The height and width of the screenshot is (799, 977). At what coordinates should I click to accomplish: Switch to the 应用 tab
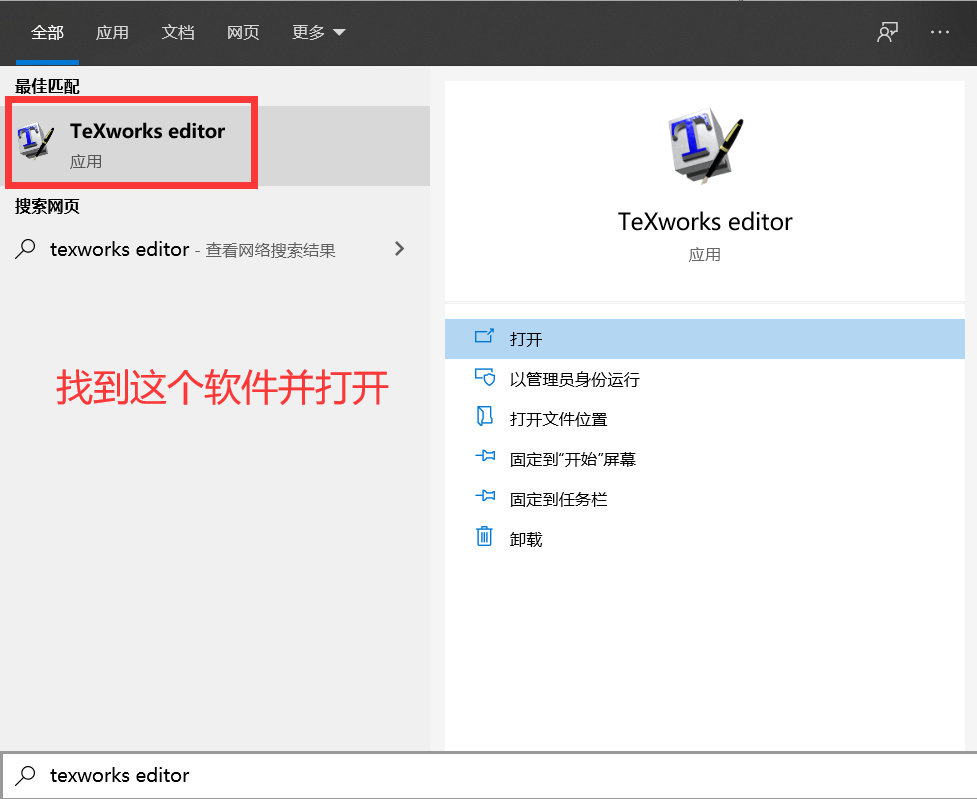point(112,32)
